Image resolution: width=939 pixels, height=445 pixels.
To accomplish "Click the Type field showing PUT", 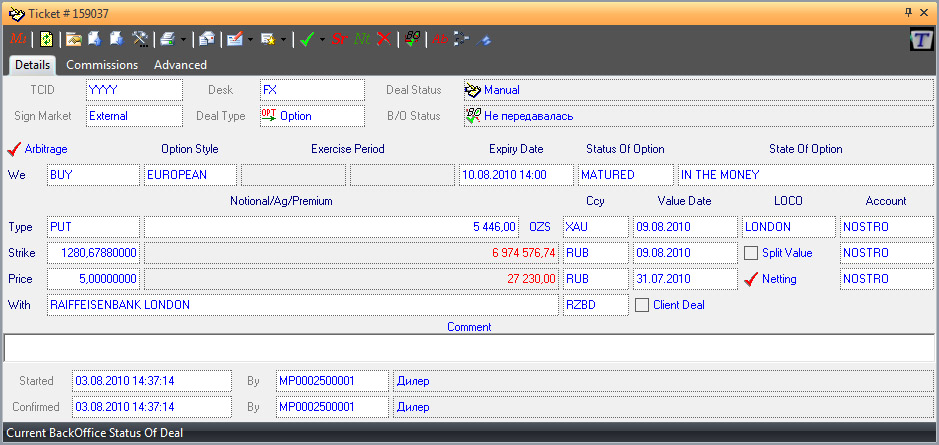I will pyautogui.click(x=93, y=227).
